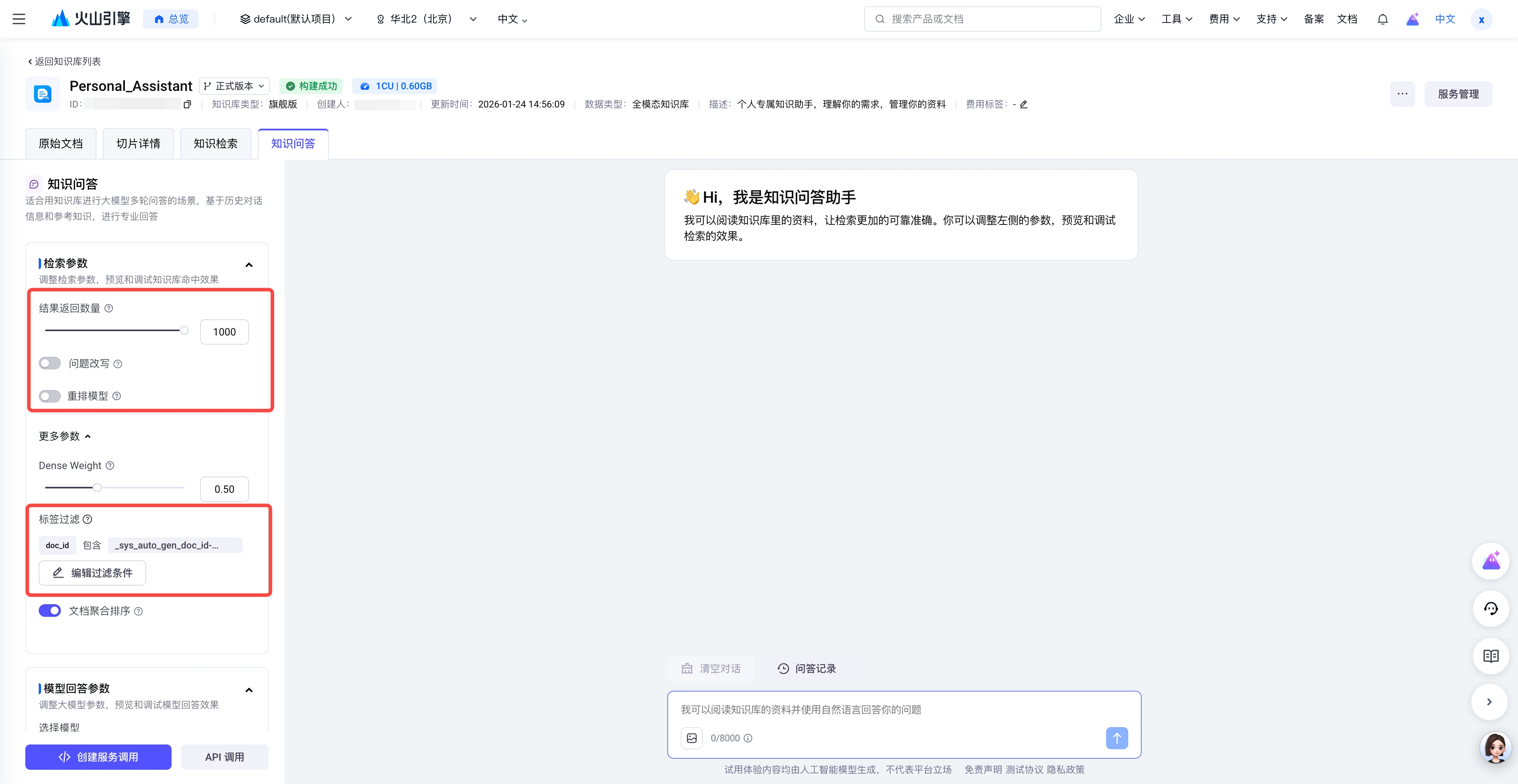Disable the 文档聚合排序 toggle
This screenshot has width=1518, height=784.
50,611
